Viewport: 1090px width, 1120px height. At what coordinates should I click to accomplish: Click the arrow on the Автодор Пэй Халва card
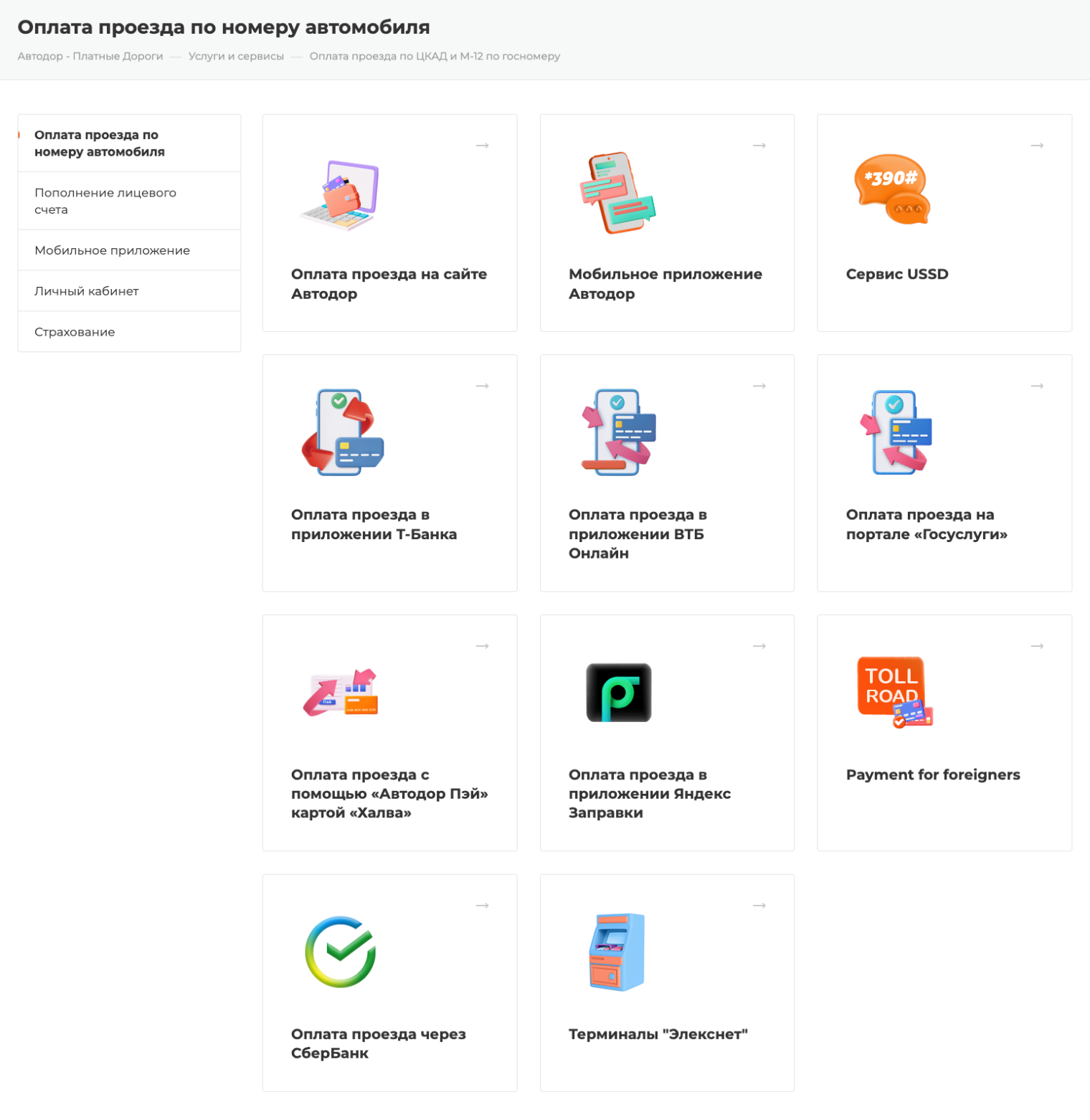(483, 646)
